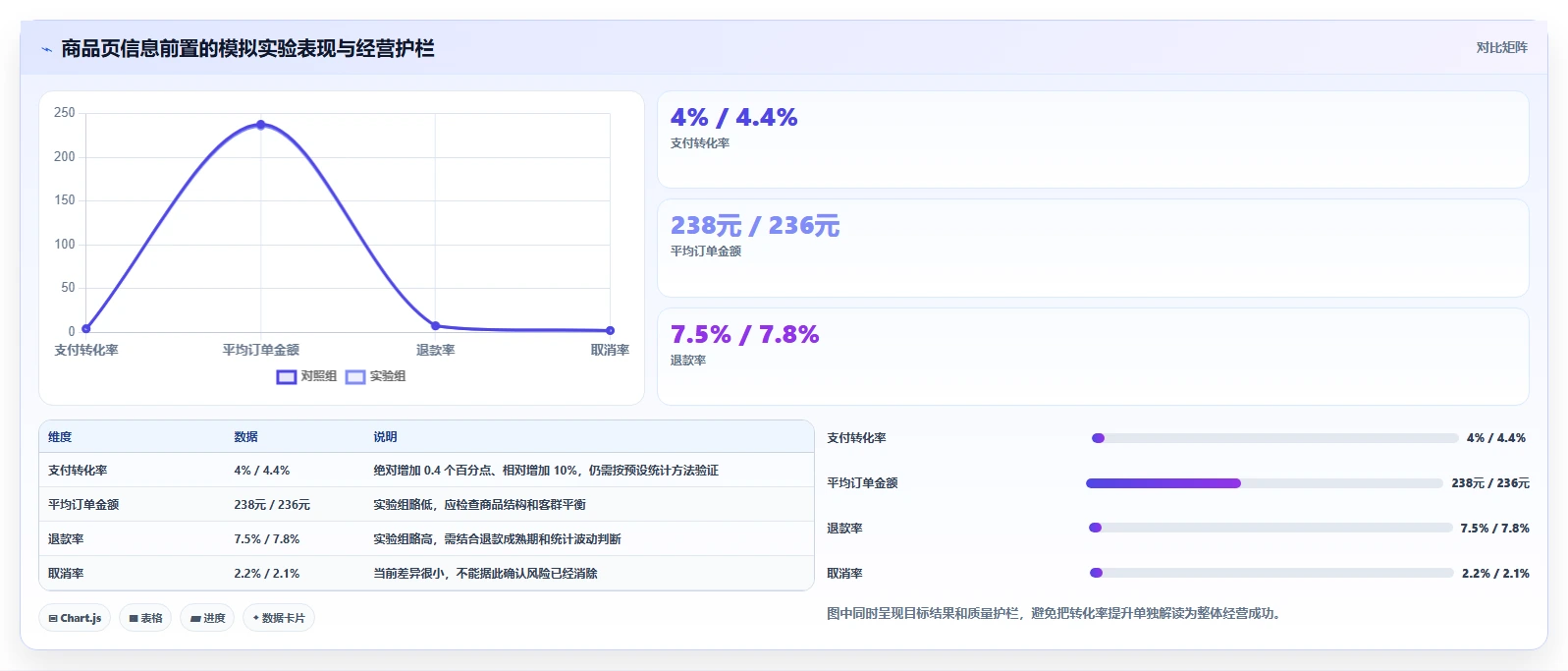Open the 7.5% / 7.8% 退款率 card
Screen dimensions: 1568x671
1093,357
